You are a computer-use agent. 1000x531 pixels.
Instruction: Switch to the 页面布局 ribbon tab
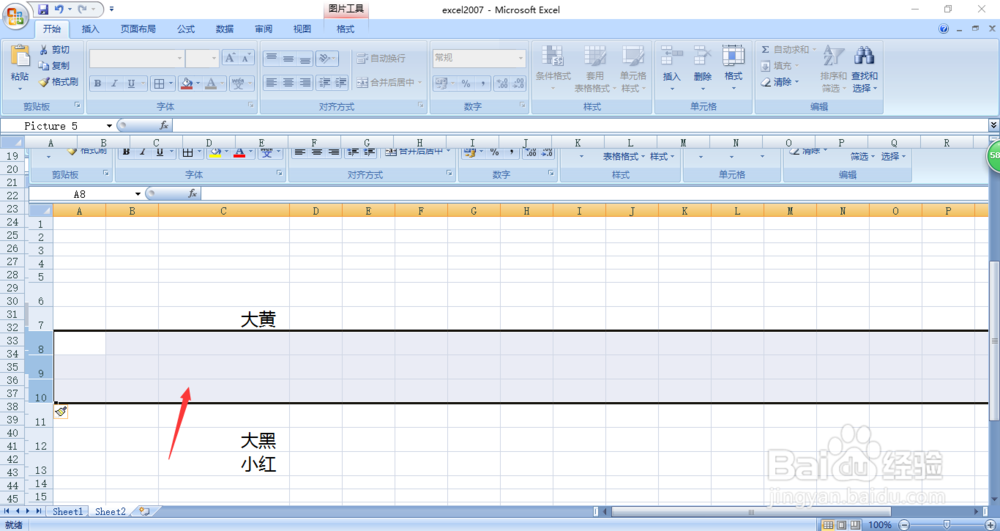pos(138,29)
